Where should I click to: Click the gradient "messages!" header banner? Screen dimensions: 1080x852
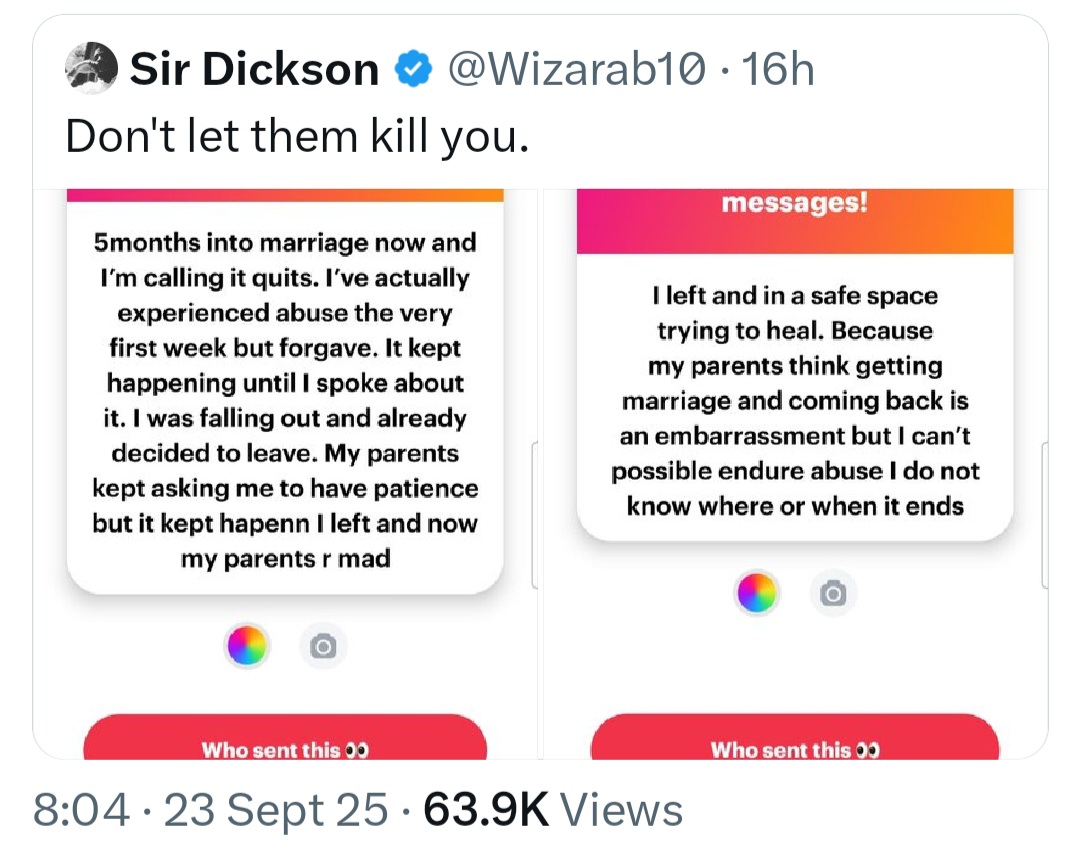[x=795, y=220]
